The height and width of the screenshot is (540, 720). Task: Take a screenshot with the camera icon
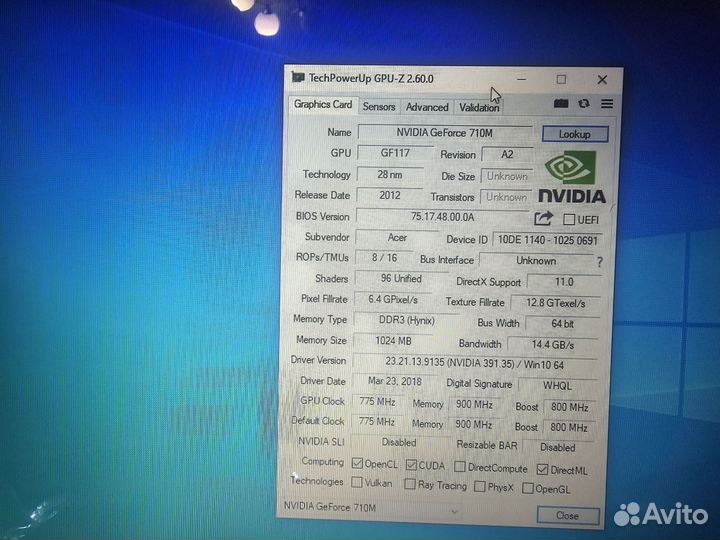561,103
